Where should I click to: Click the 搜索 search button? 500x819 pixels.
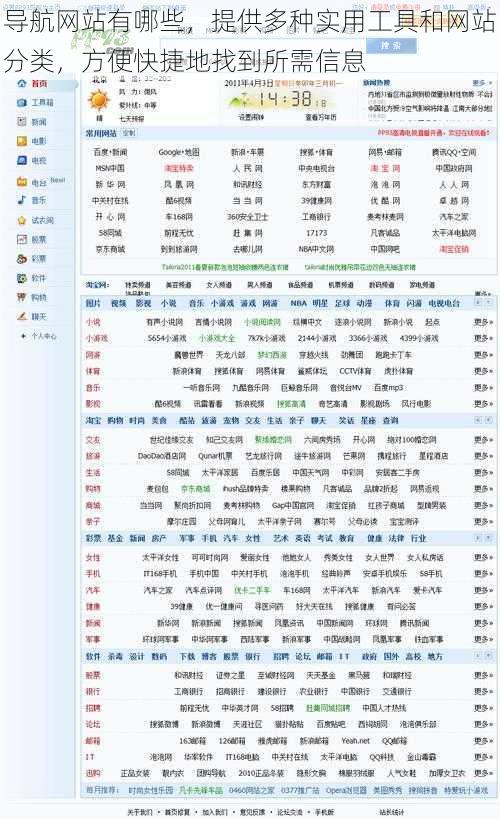[391, 46]
